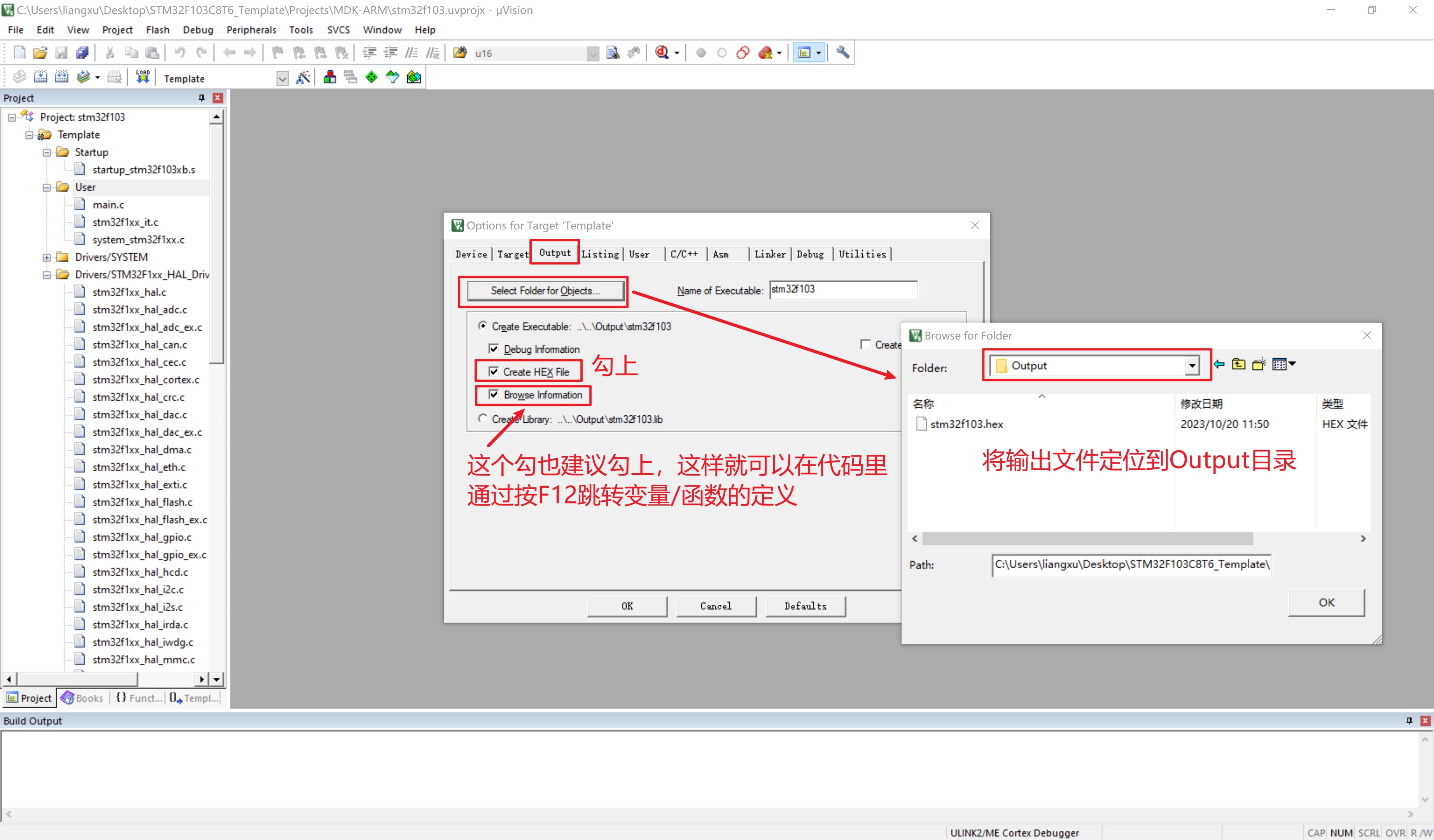Open the Configuration wrench icon

pyautogui.click(x=843, y=53)
